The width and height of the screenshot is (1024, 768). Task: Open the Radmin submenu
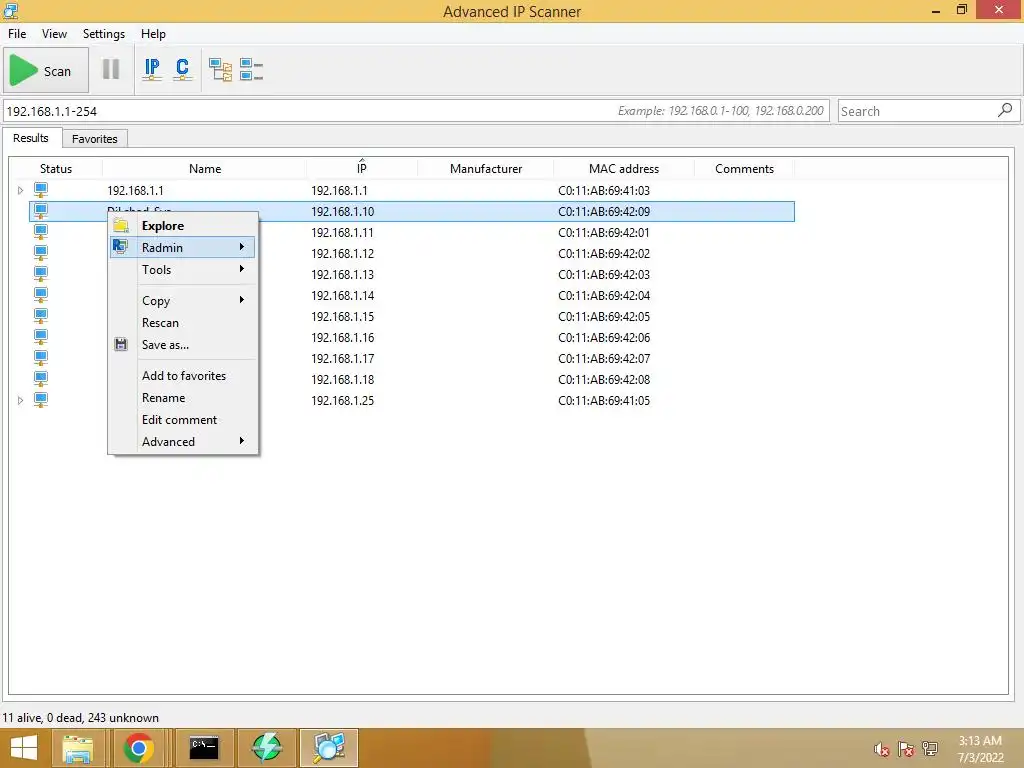coord(182,247)
